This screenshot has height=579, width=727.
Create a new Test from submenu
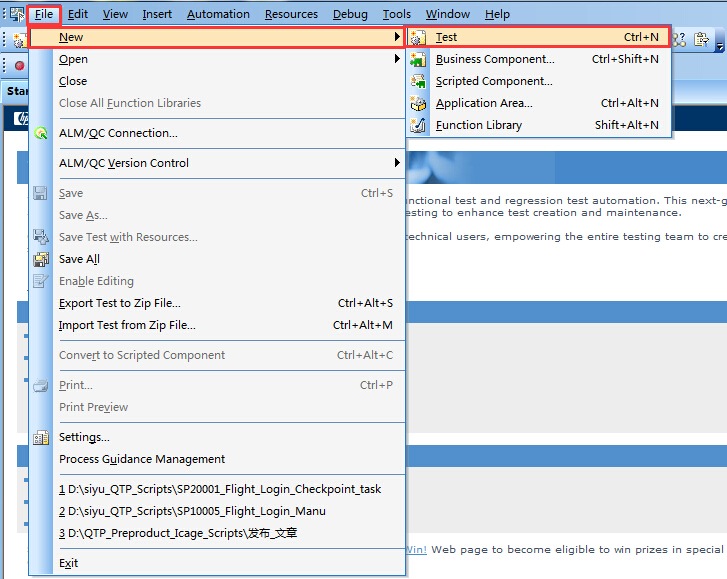[x=539, y=37]
